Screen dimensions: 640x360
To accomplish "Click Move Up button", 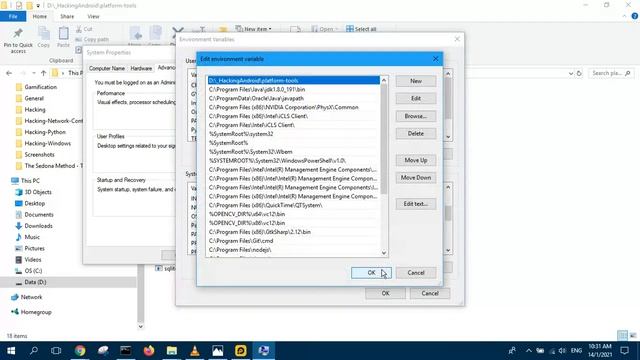I will (x=416, y=160).
